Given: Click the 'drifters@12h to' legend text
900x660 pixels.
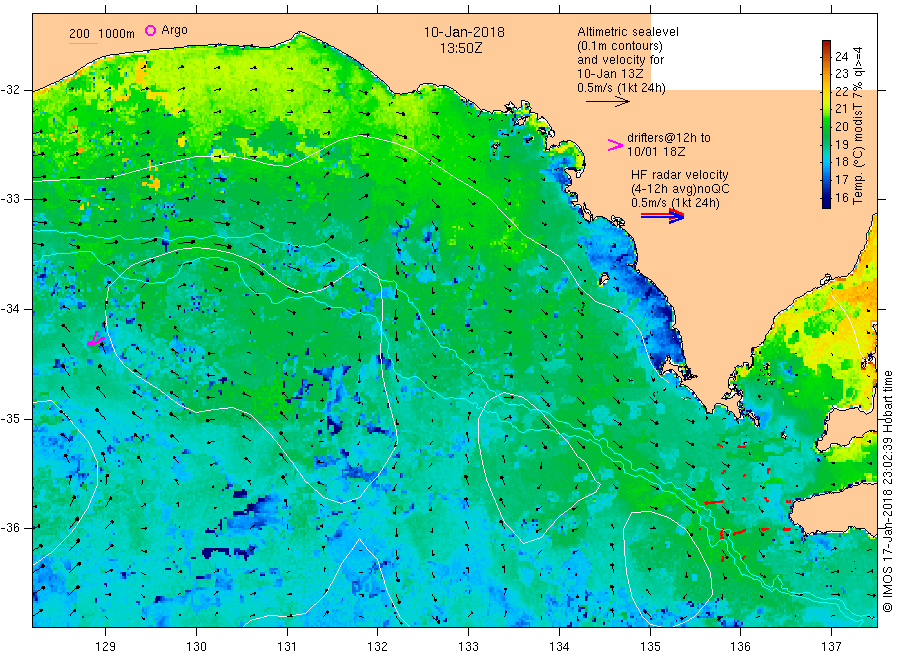Looking at the screenshot, I should (x=669, y=138).
